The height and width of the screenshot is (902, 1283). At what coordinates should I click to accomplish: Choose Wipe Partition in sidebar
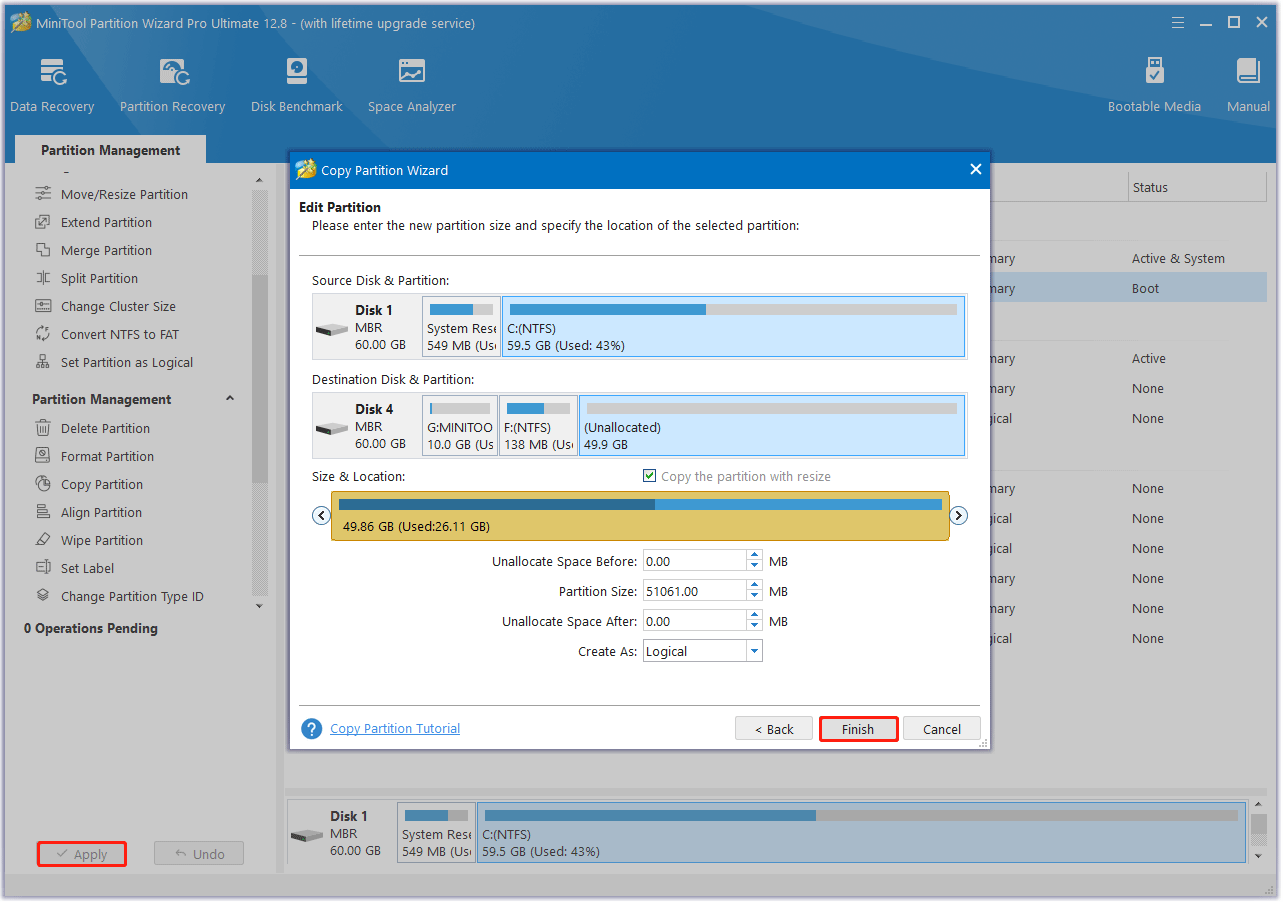point(102,540)
